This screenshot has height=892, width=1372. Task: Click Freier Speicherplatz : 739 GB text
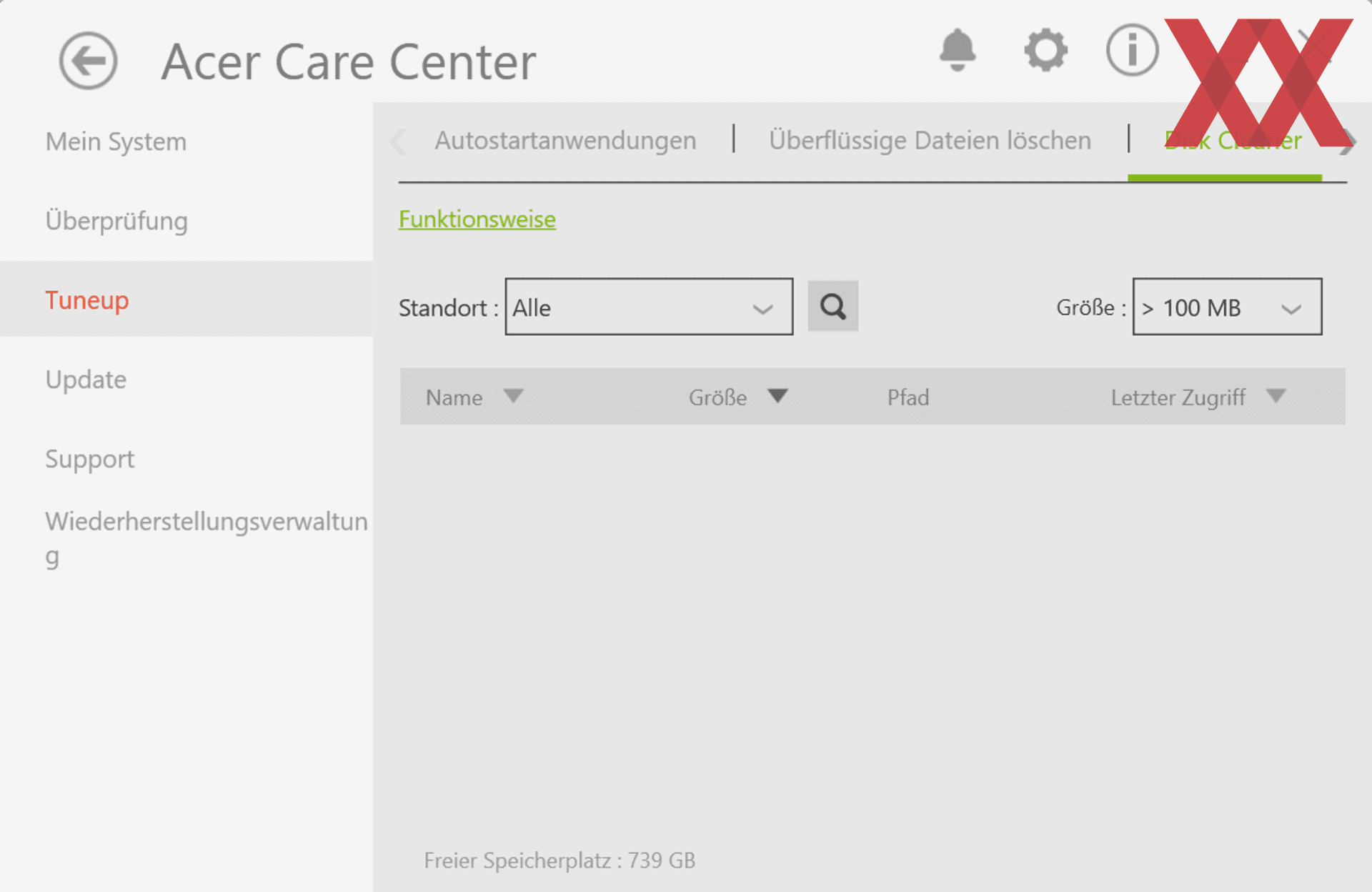pos(560,861)
